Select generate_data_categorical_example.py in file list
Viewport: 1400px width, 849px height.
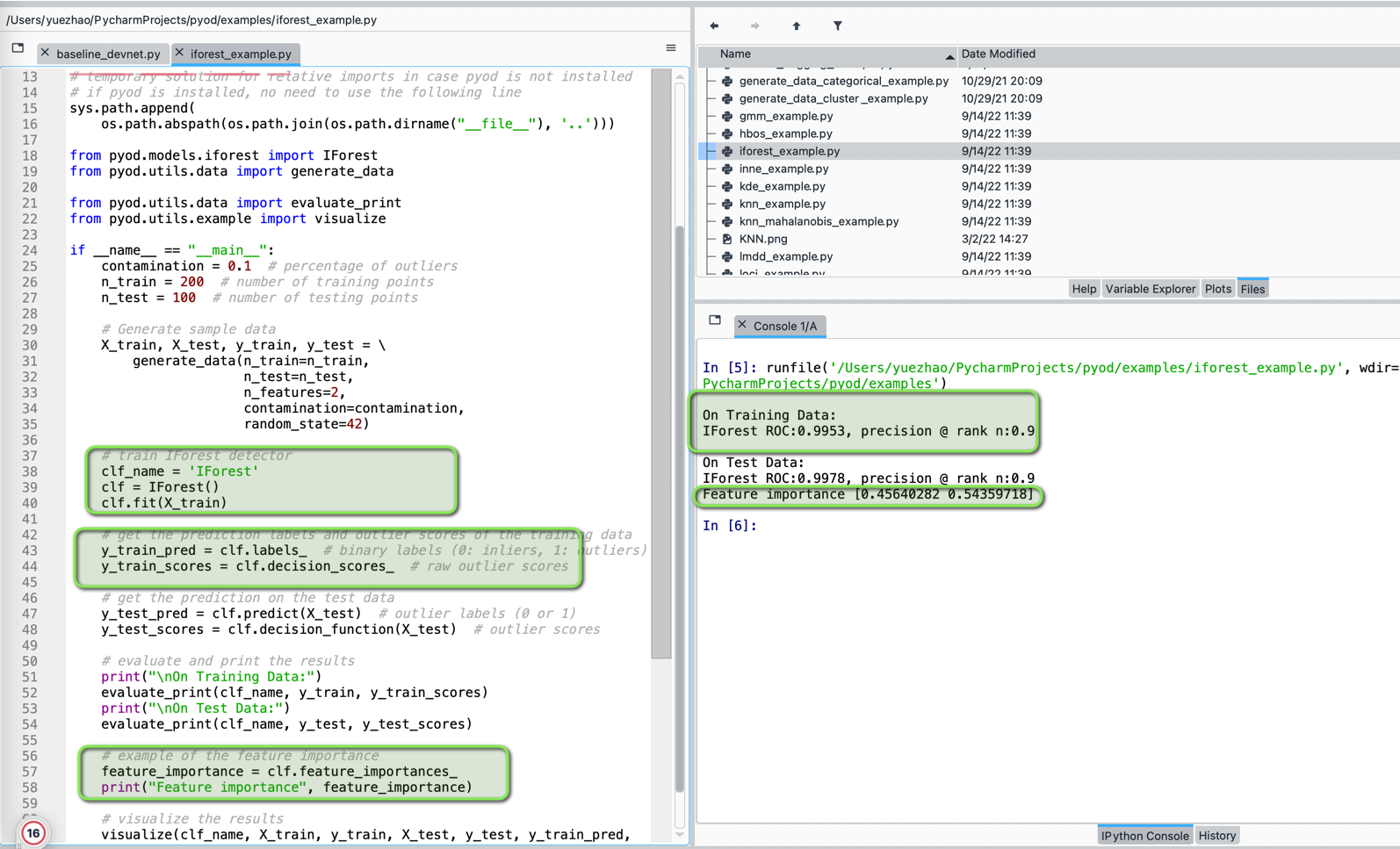coord(843,81)
